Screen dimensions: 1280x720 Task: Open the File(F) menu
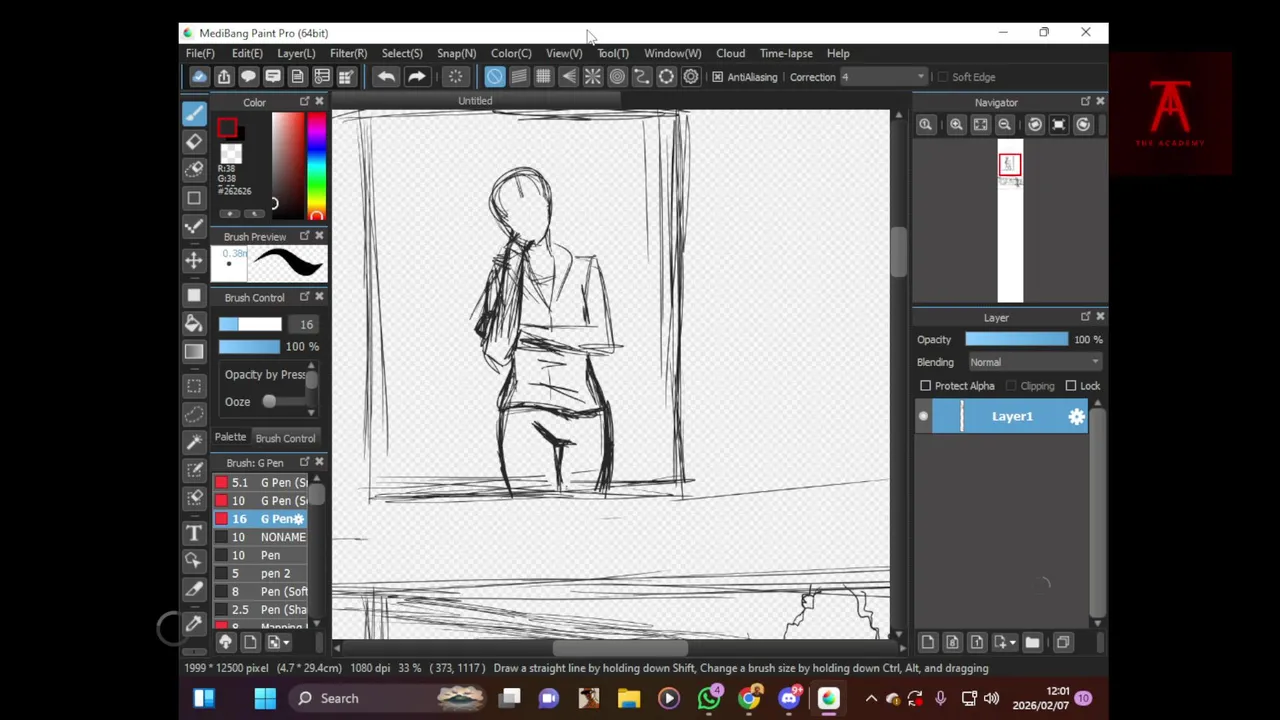click(200, 53)
